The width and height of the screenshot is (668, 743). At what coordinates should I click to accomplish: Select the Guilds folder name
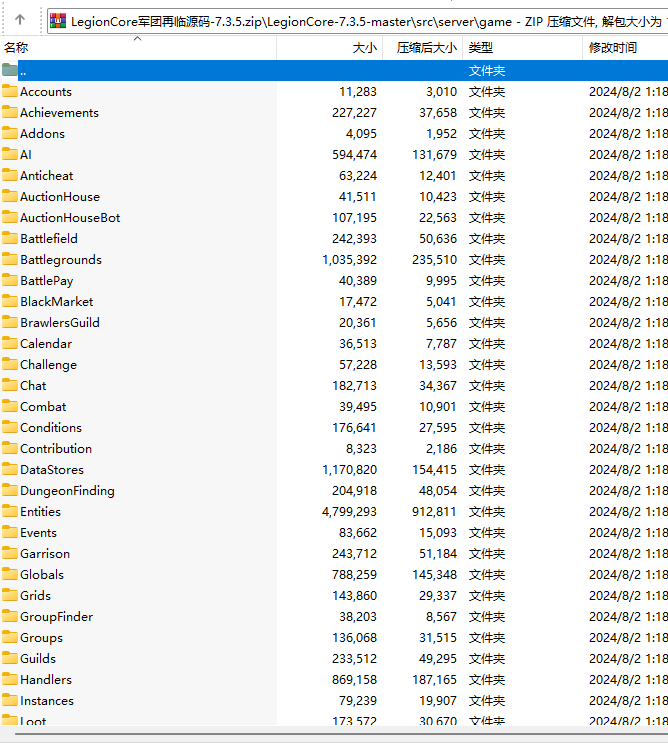38,659
